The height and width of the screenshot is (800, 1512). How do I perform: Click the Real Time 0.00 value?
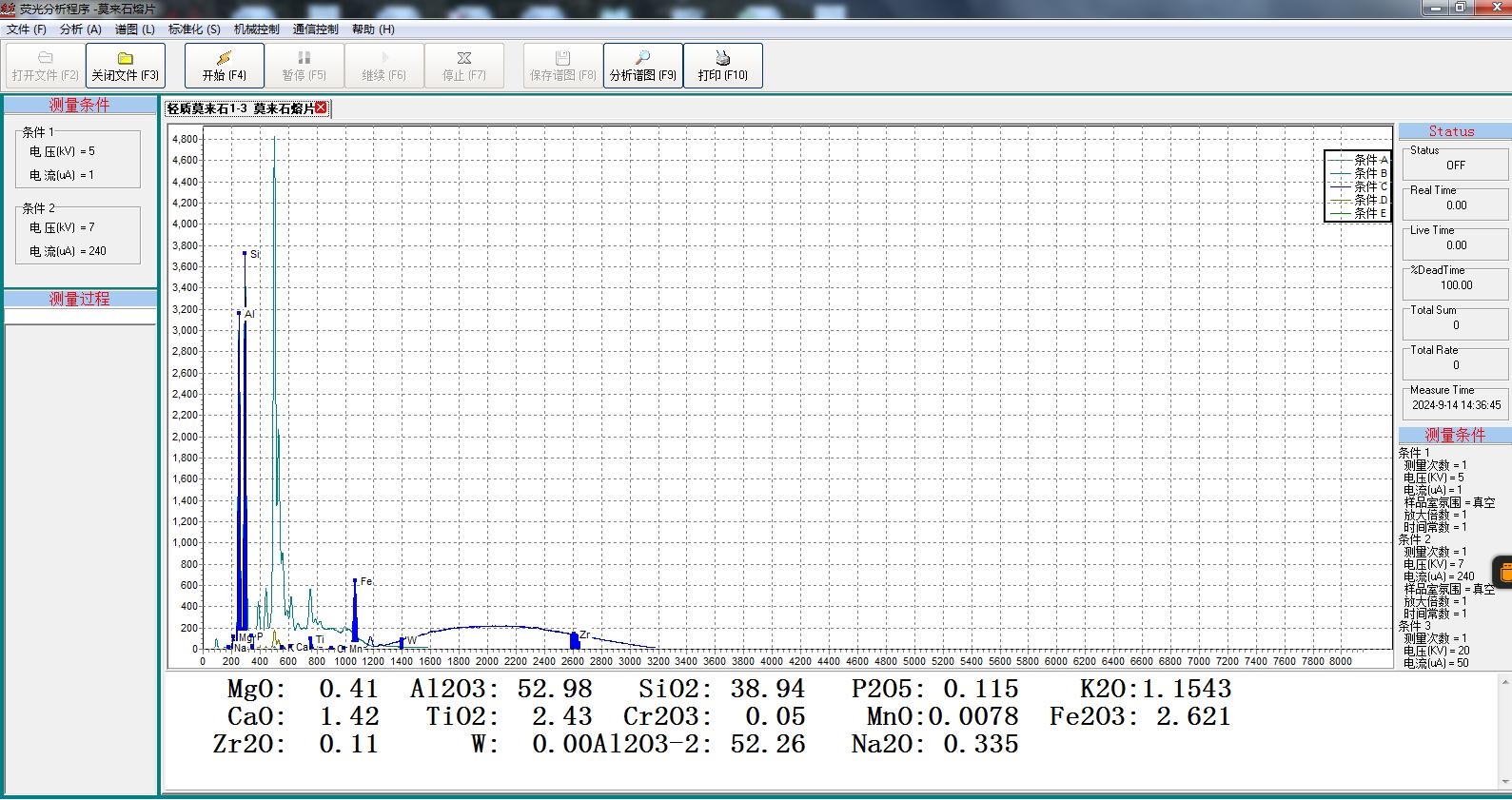tap(1456, 205)
